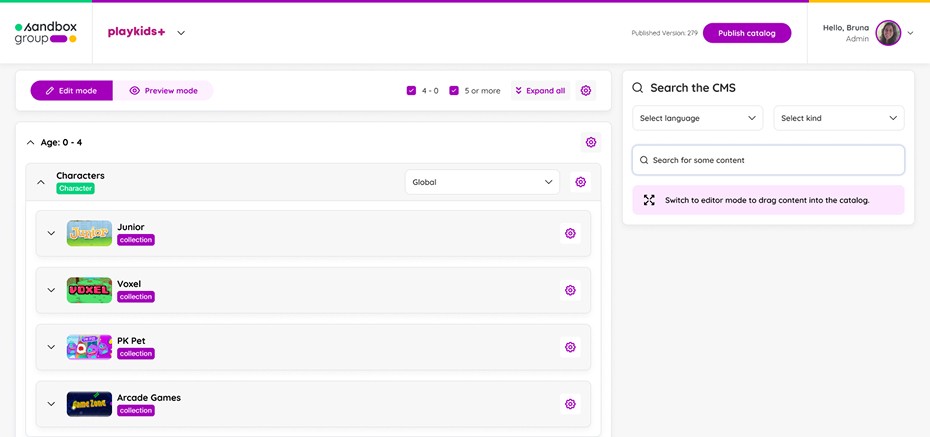This screenshot has height=437, width=930.
Task: Open the Select kind dropdown
Action: [x=839, y=118]
